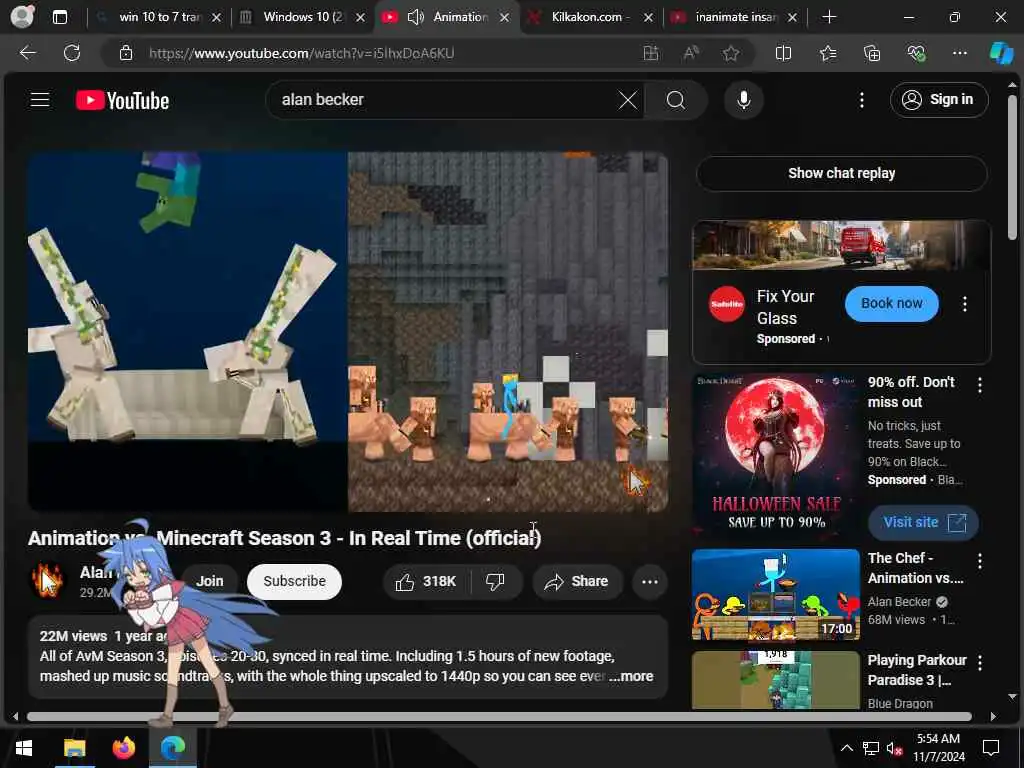Image resolution: width=1024 pixels, height=768 pixels.
Task: Click Book now on the ad
Action: pyautogui.click(x=891, y=303)
